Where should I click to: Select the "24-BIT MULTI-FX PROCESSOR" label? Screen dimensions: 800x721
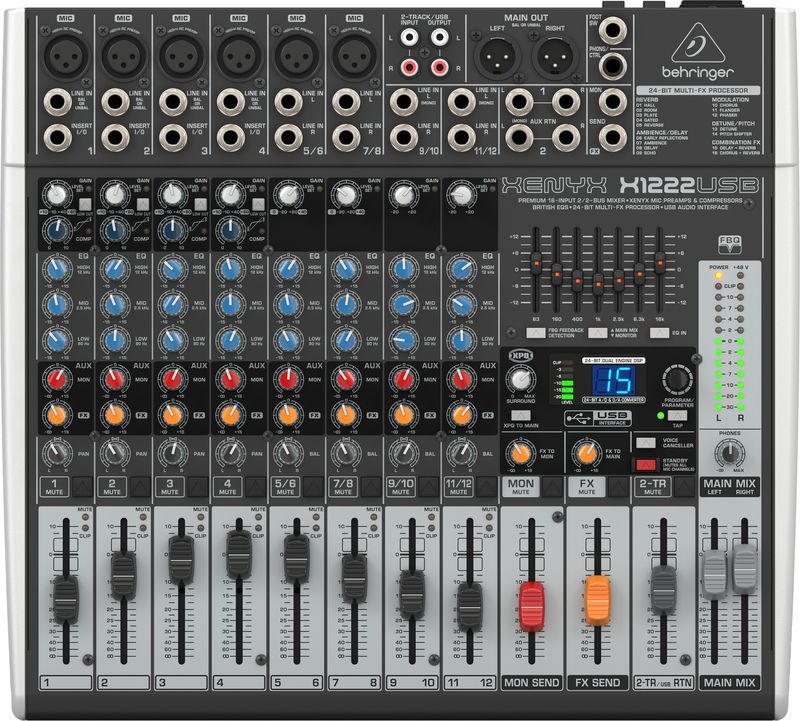(x=698, y=90)
